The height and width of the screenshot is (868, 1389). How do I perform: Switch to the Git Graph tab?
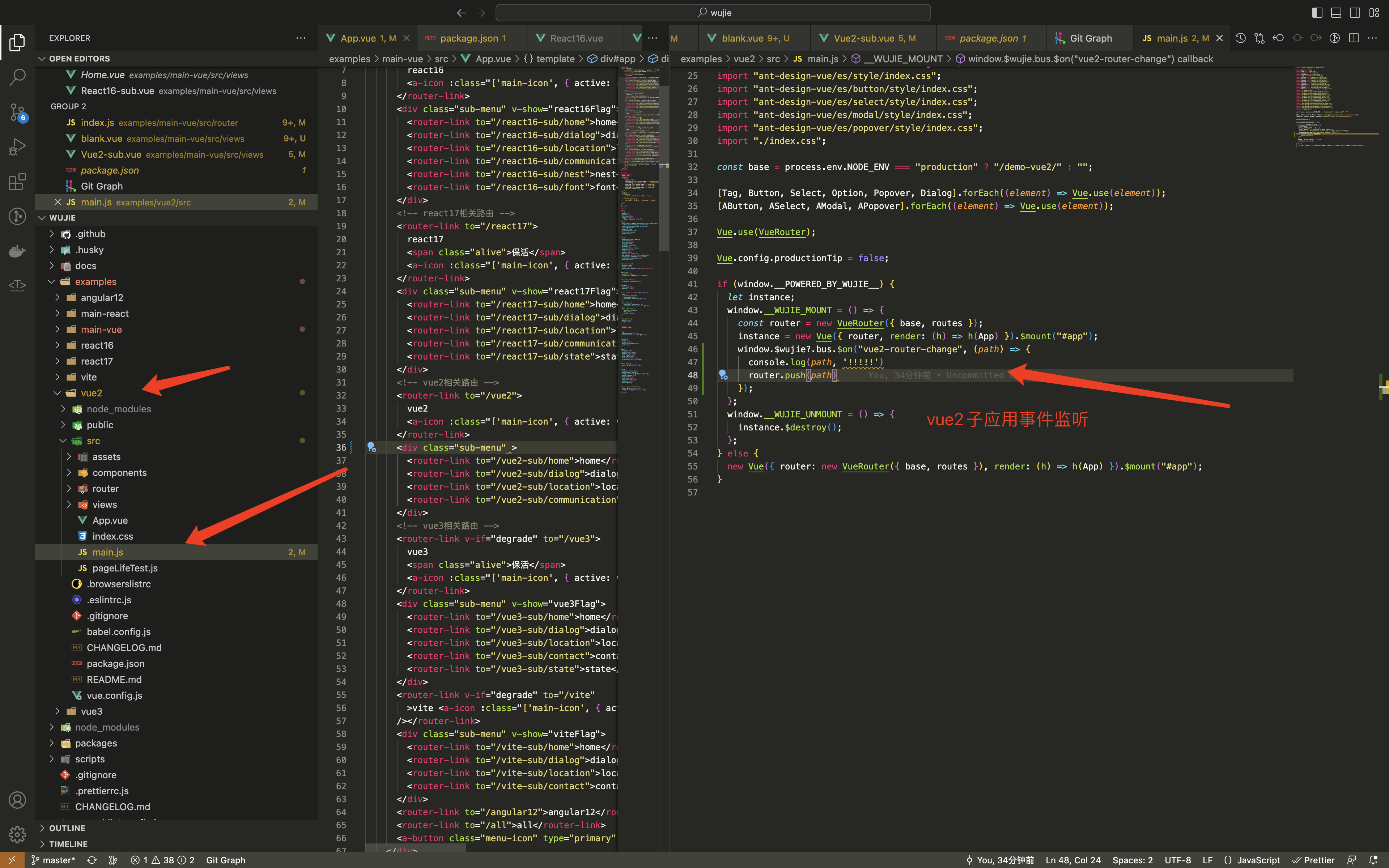(1090, 38)
